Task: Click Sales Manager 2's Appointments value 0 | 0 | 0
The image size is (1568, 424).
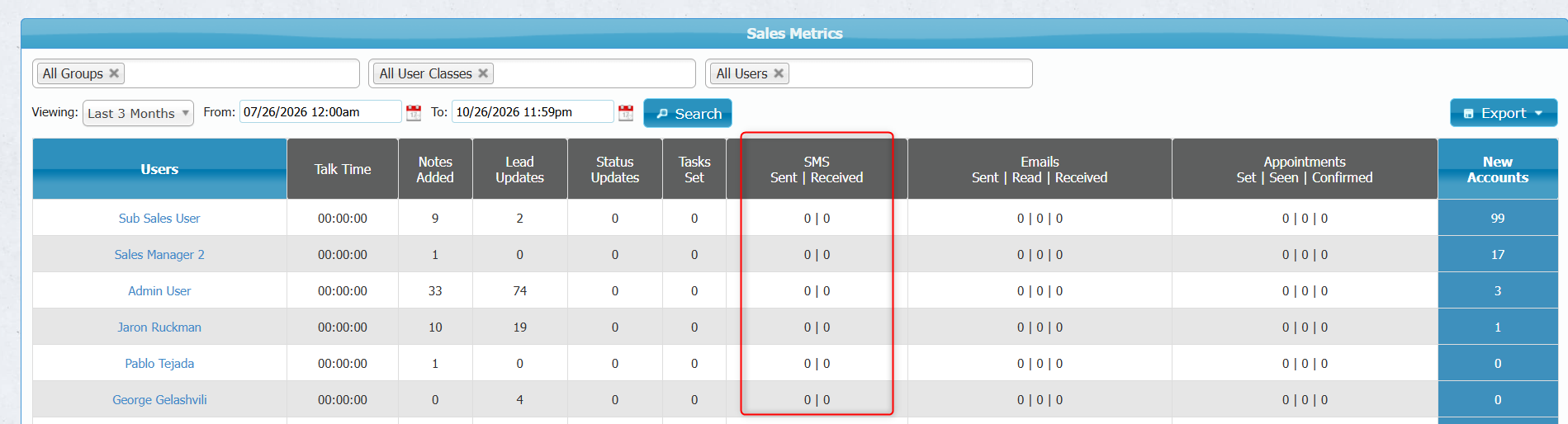Action: pyautogui.click(x=1305, y=255)
